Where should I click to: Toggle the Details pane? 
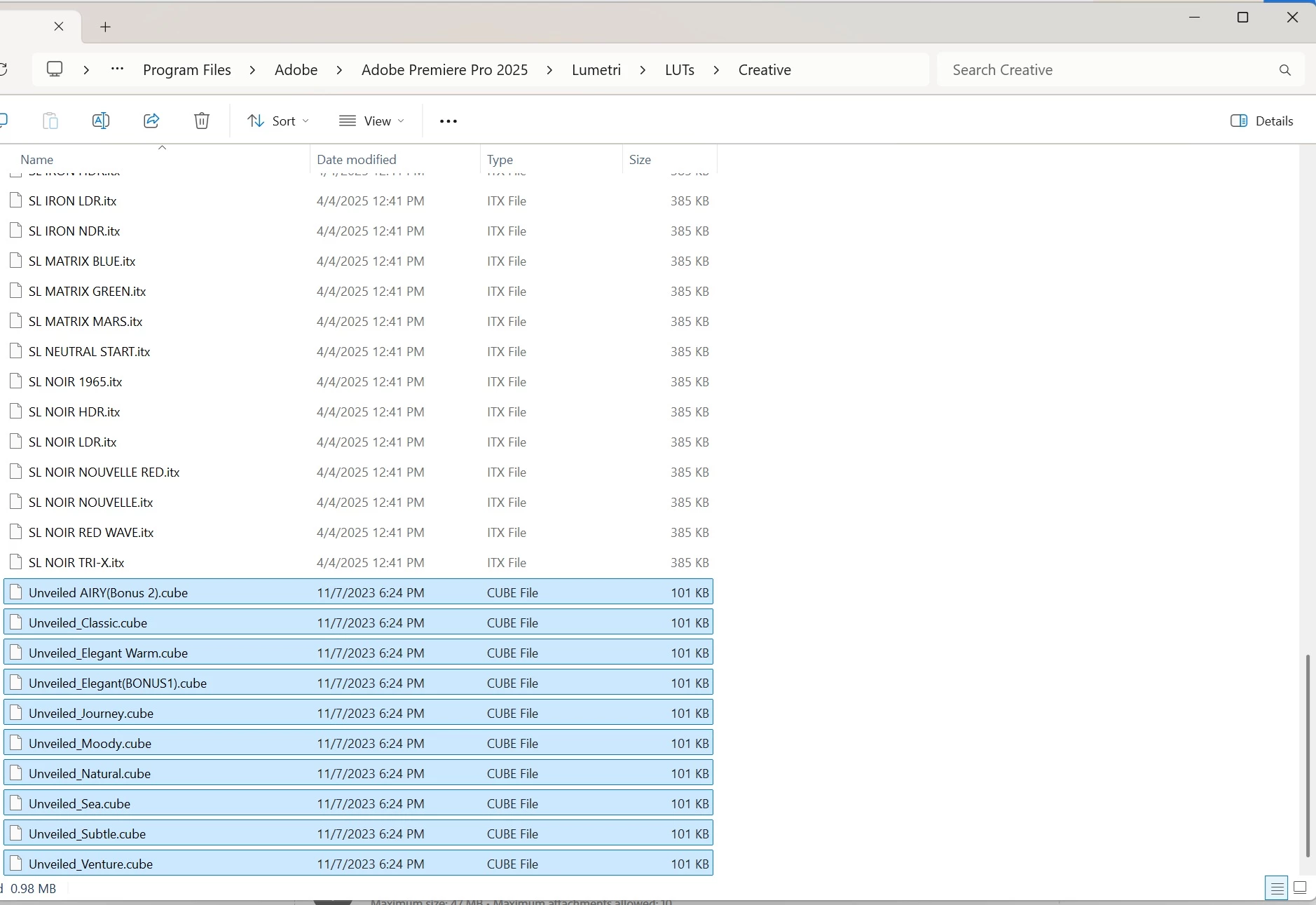[x=1262, y=121]
